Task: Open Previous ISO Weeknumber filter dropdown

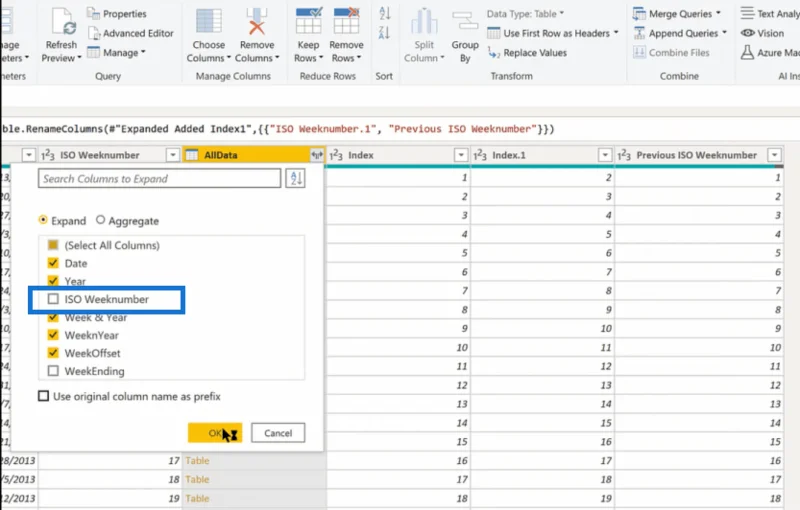Action: (774, 155)
